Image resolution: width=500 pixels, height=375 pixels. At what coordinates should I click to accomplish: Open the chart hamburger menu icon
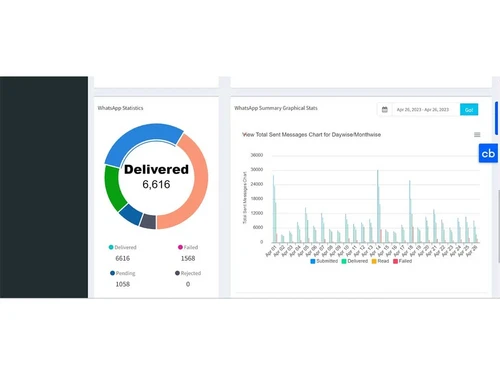(x=477, y=135)
